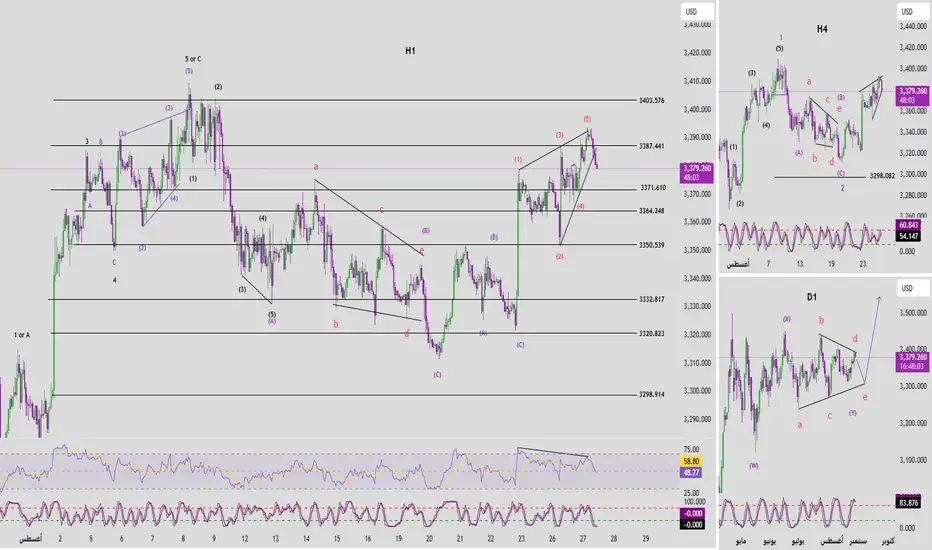Select the 3403.576 horizontal line label
This screenshot has width=932, height=550.
651,100
